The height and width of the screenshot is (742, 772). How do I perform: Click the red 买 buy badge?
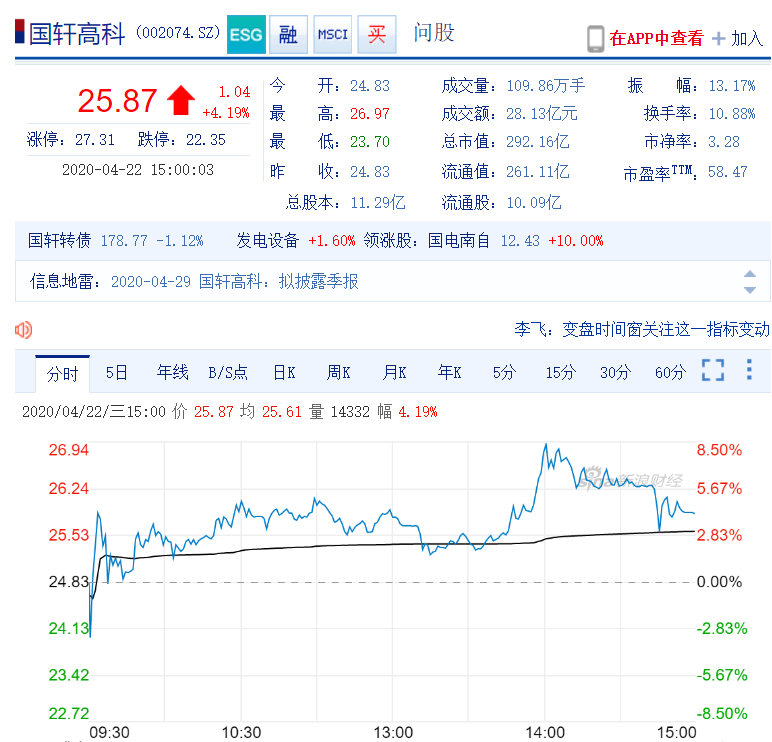376,35
